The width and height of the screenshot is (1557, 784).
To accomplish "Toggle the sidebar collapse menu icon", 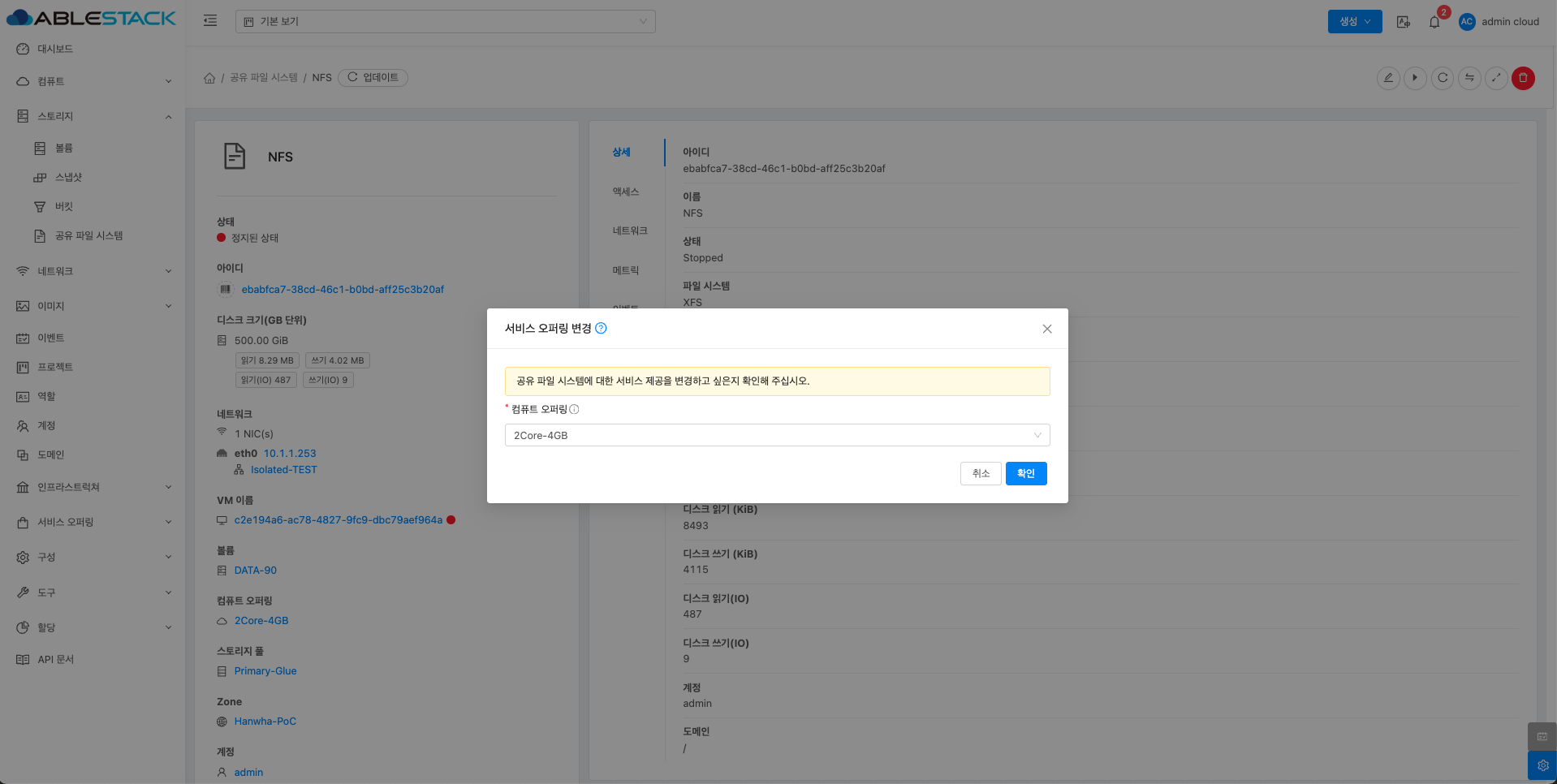I will point(210,21).
